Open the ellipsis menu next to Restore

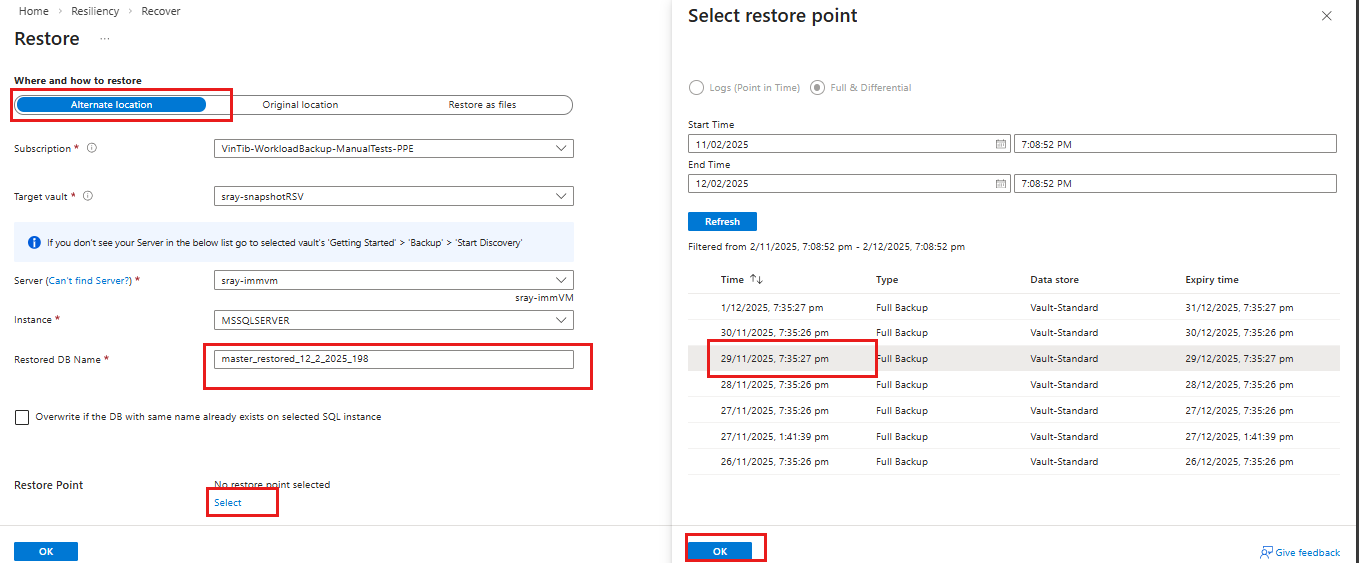[x=105, y=39]
